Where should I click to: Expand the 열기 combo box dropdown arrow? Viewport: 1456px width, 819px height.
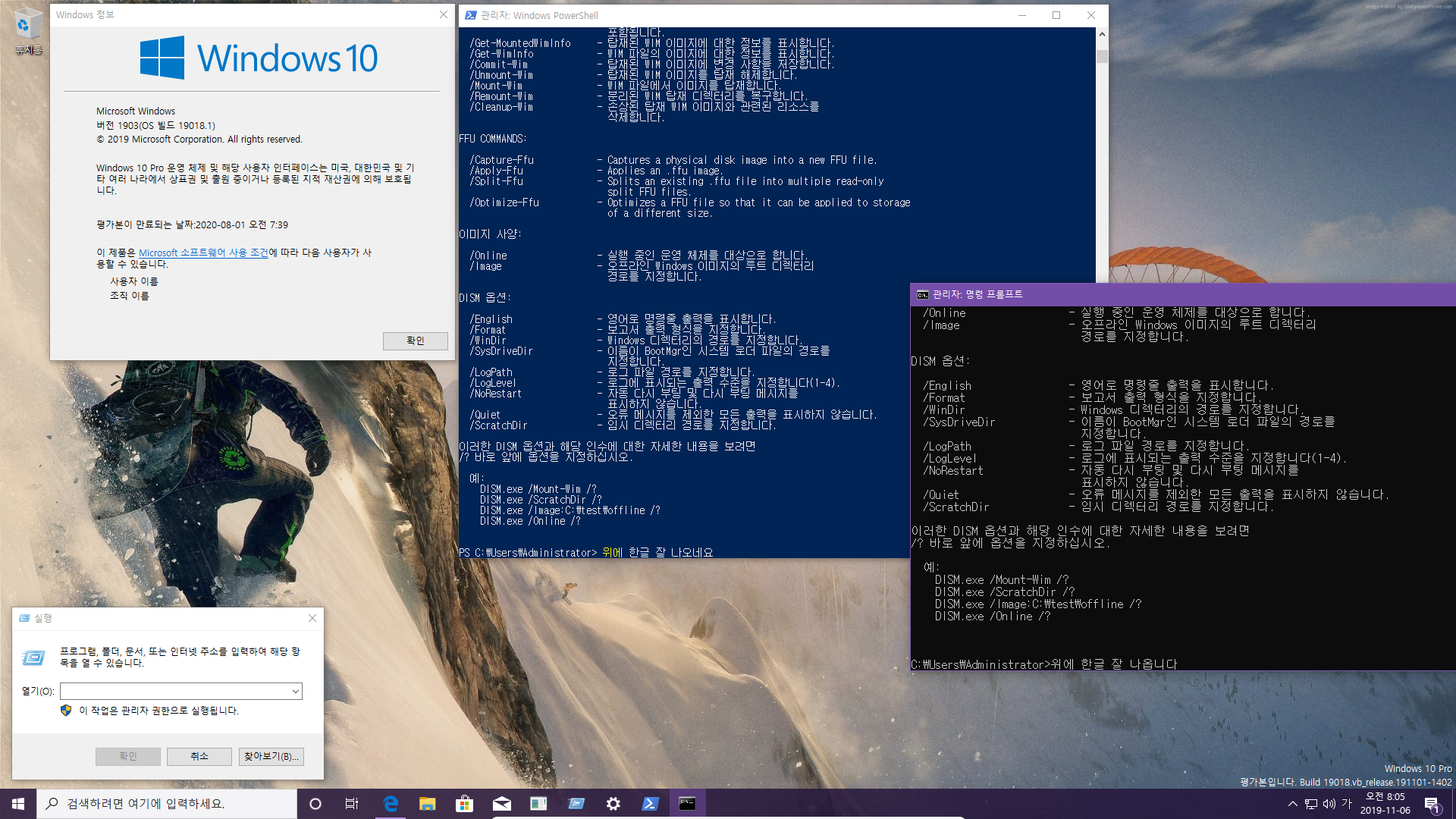pos(296,691)
